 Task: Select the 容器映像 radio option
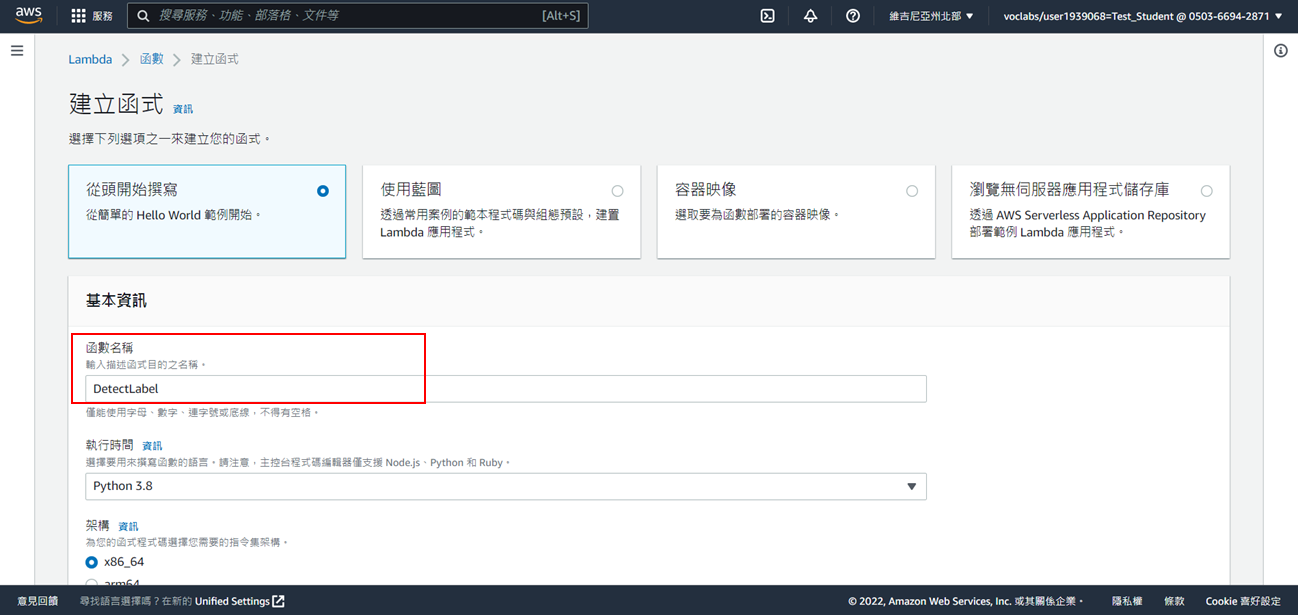912,191
